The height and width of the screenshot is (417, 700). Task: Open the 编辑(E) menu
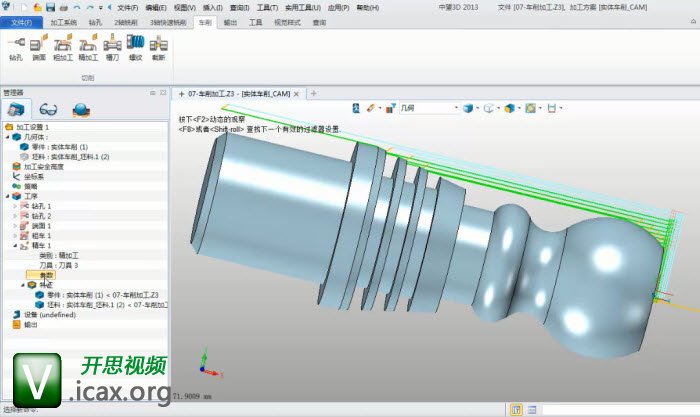tap(155, 7)
